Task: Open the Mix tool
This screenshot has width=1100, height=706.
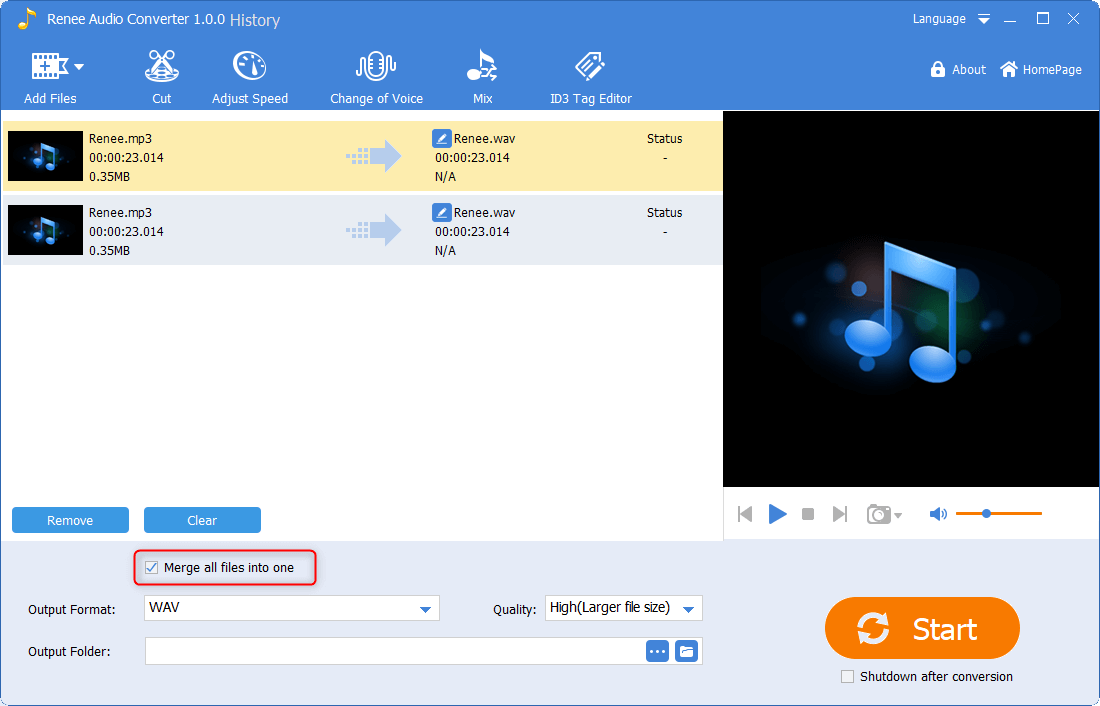Action: pos(482,79)
